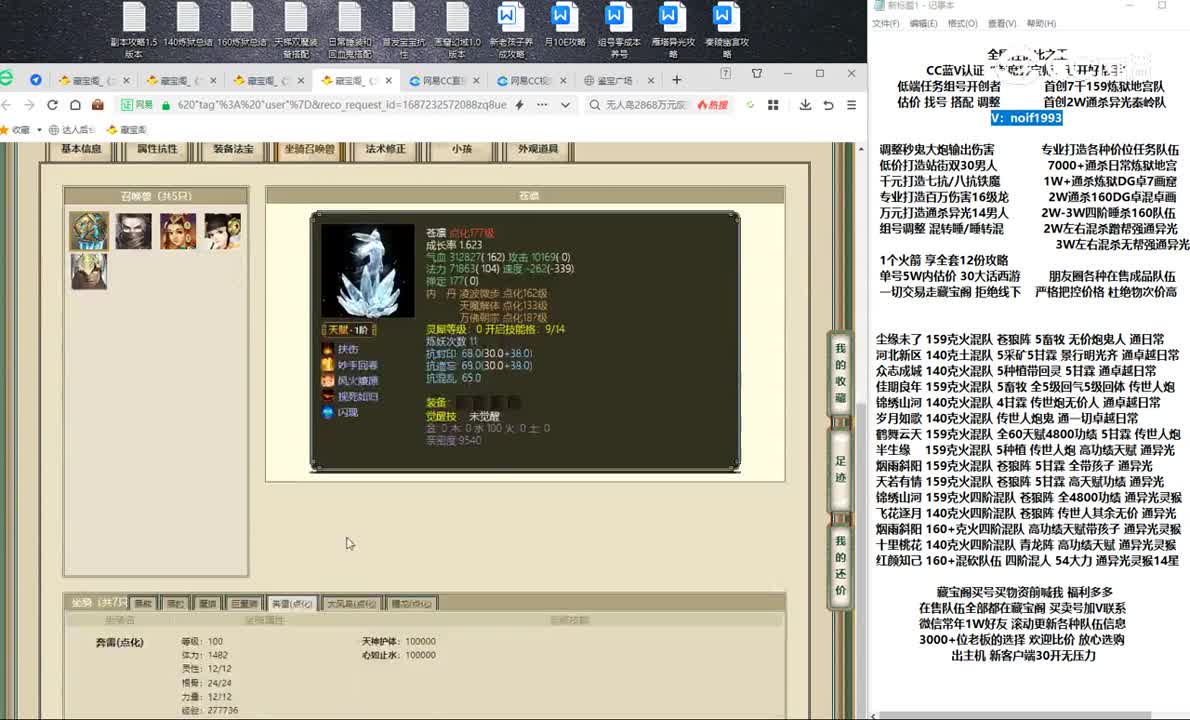The width and height of the screenshot is (1190, 720).
Task: Click the 扶伤 skill icon
Action: (x=327, y=349)
